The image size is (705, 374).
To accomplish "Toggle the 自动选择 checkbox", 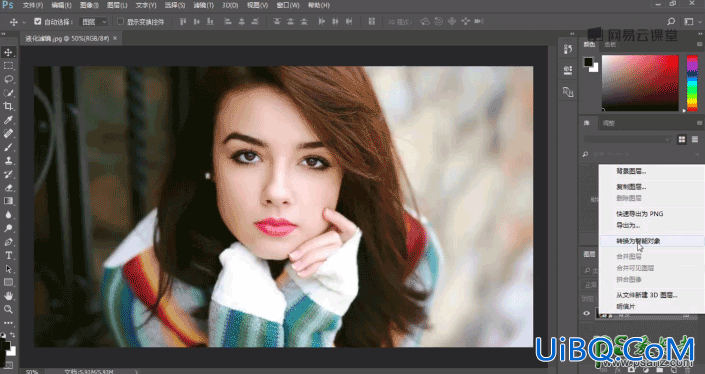I will (x=38, y=21).
